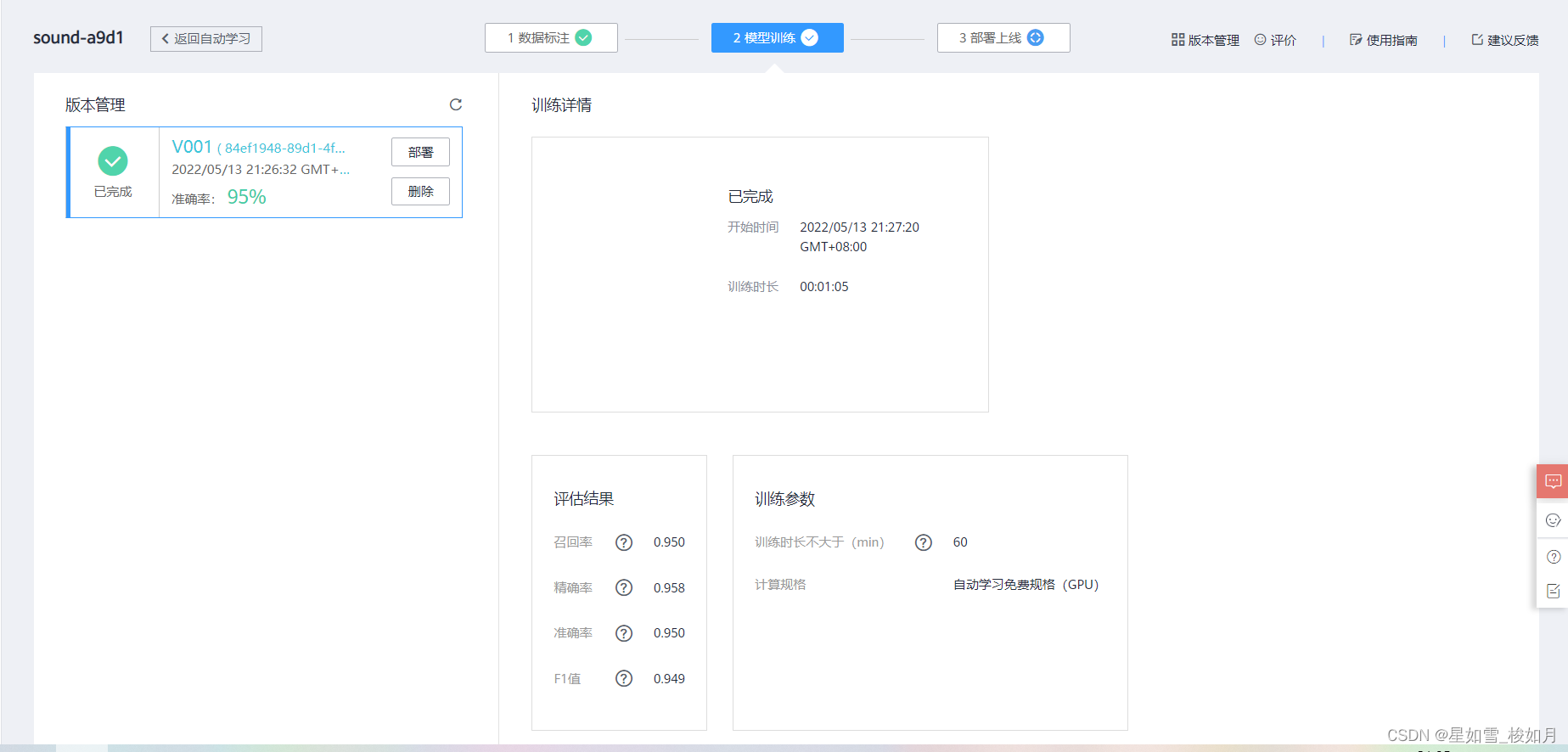Click the help icon beside 训练时长不大于
1568x752 pixels.
924,542
